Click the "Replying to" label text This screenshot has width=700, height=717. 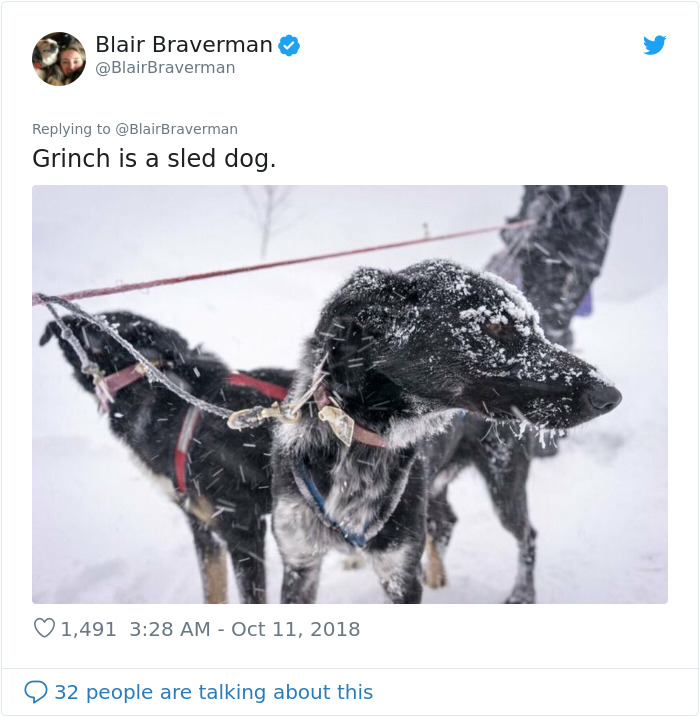click(71, 129)
